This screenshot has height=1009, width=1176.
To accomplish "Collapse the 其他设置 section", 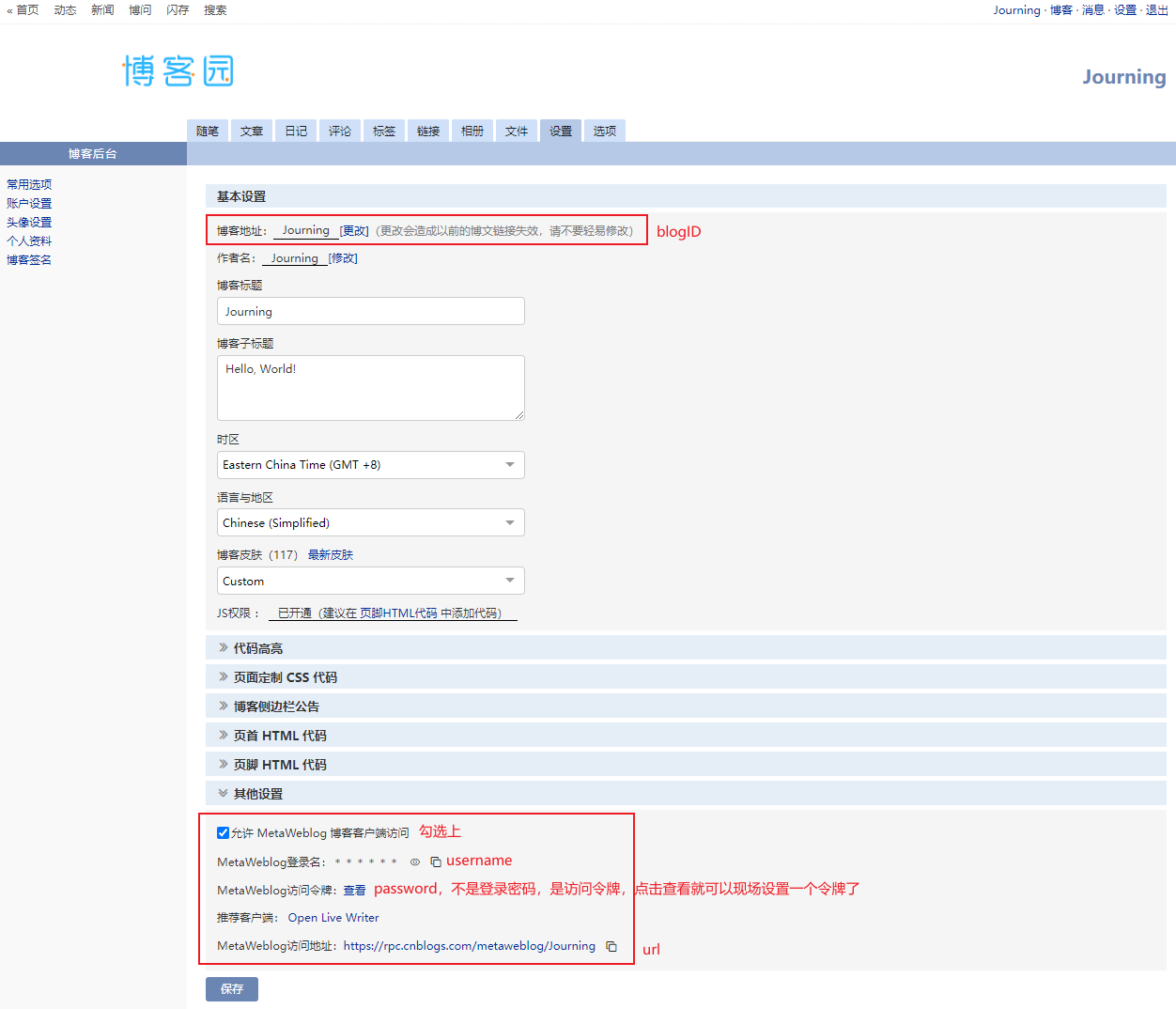I will click(x=686, y=794).
